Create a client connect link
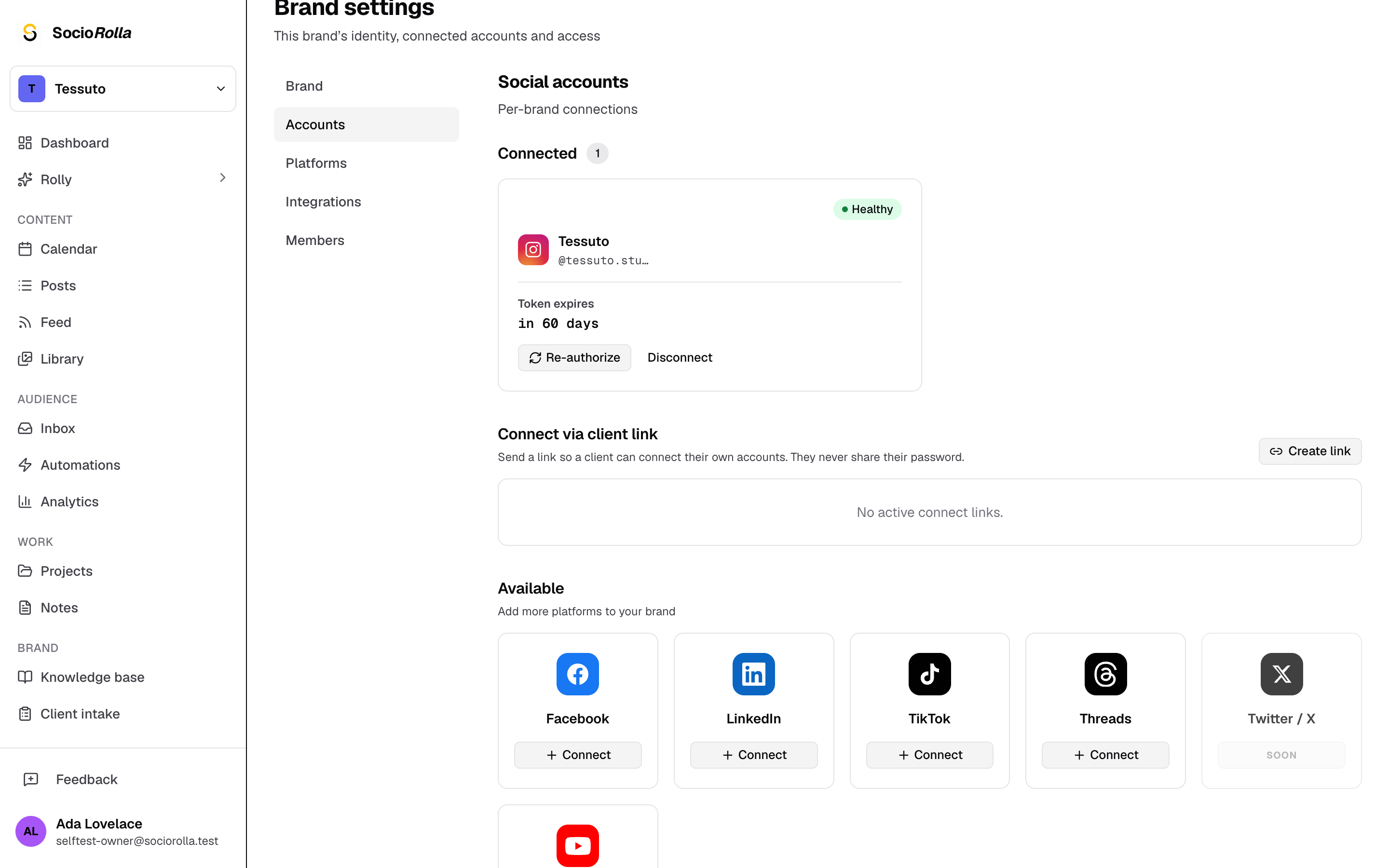This screenshot has height=868, width=1389. tap(1310, 451)
